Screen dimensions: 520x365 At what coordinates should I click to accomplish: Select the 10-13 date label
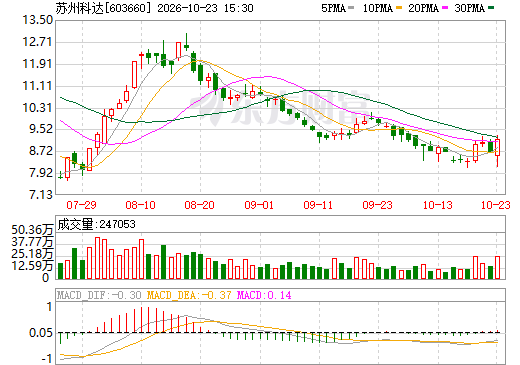[438, 205]
